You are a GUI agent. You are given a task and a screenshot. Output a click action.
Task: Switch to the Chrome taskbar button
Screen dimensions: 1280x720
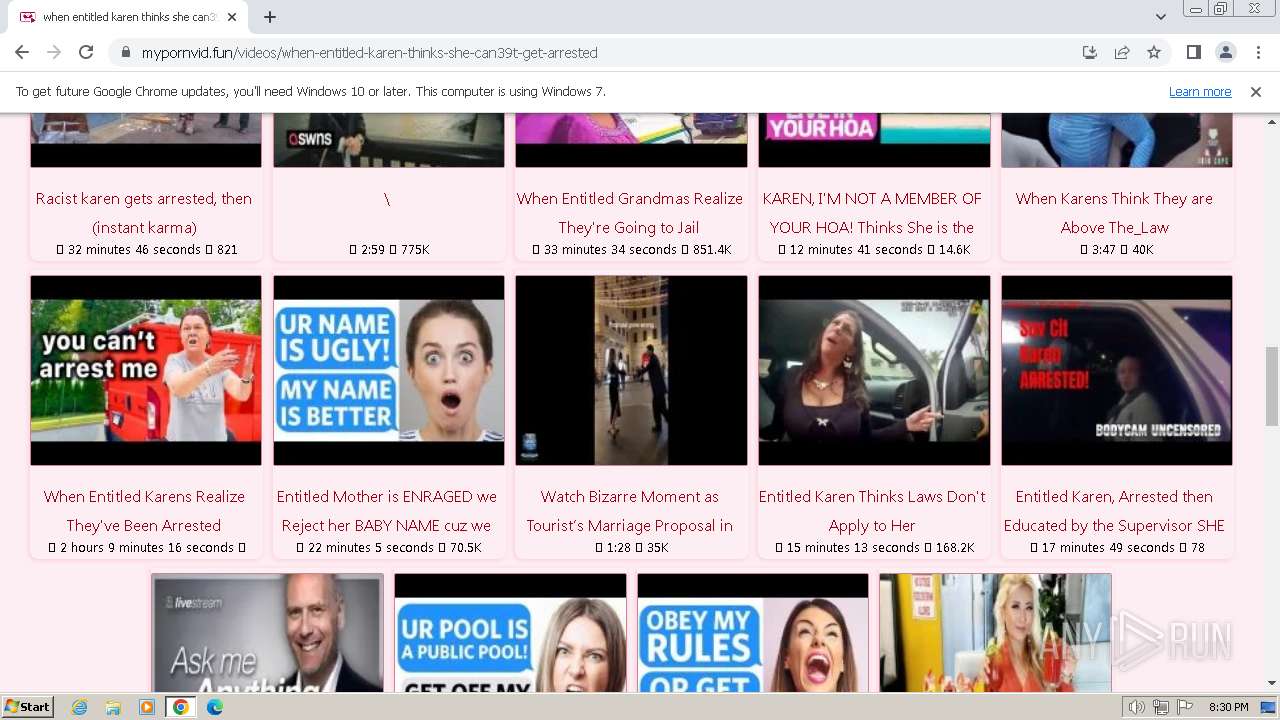point(181,707)
